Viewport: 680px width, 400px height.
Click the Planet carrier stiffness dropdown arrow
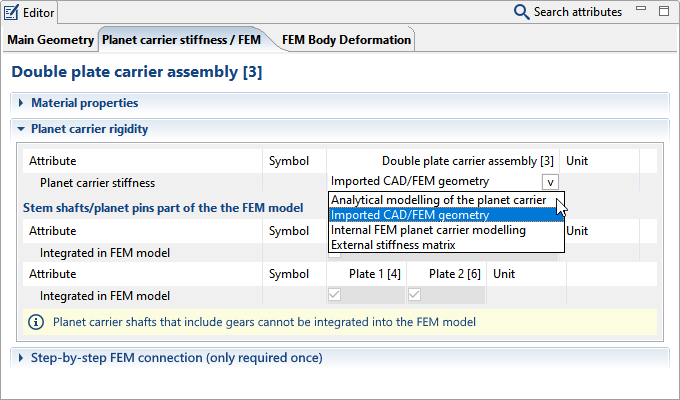coord(550,182)
